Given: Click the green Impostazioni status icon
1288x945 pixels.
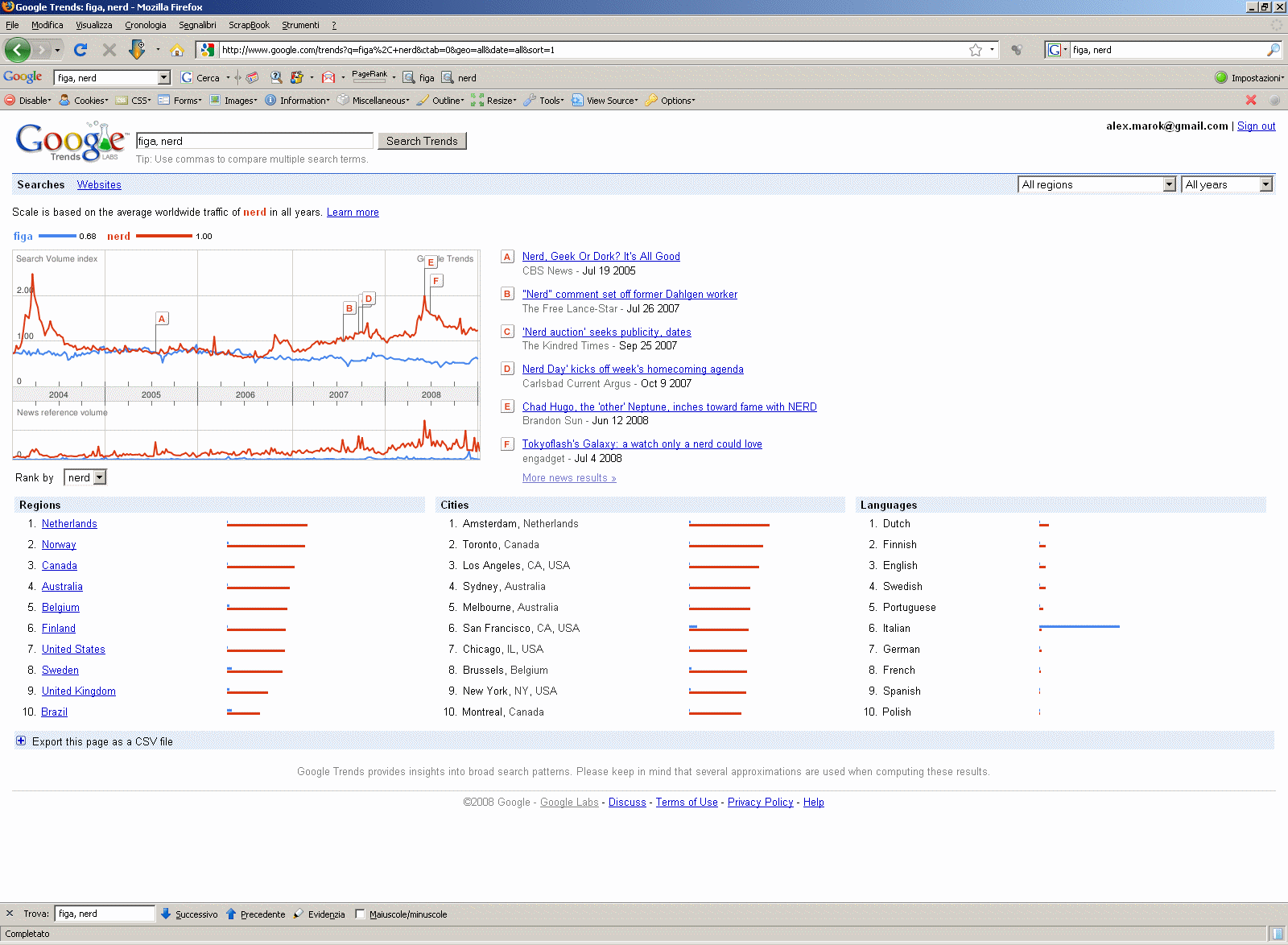Looking at the screenshot, I should pos(1221,78).
